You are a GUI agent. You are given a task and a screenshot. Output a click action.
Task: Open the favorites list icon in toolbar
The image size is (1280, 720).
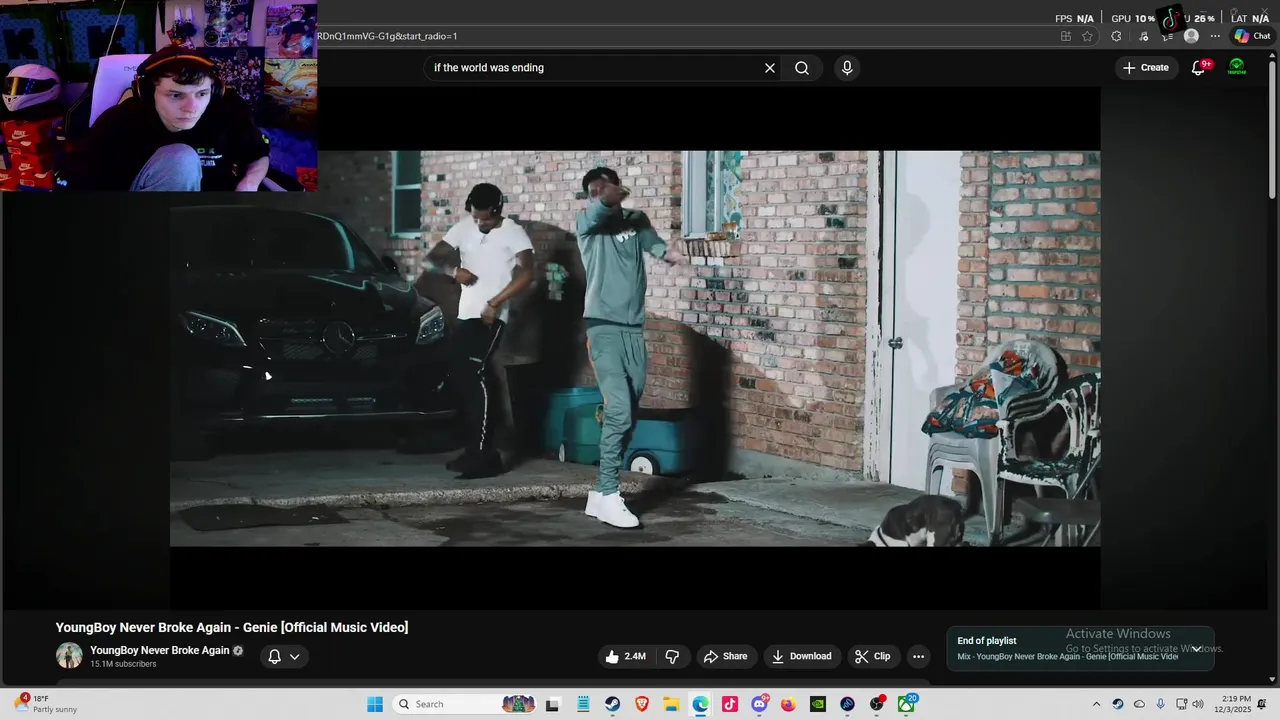click(x=1167, y=36)
